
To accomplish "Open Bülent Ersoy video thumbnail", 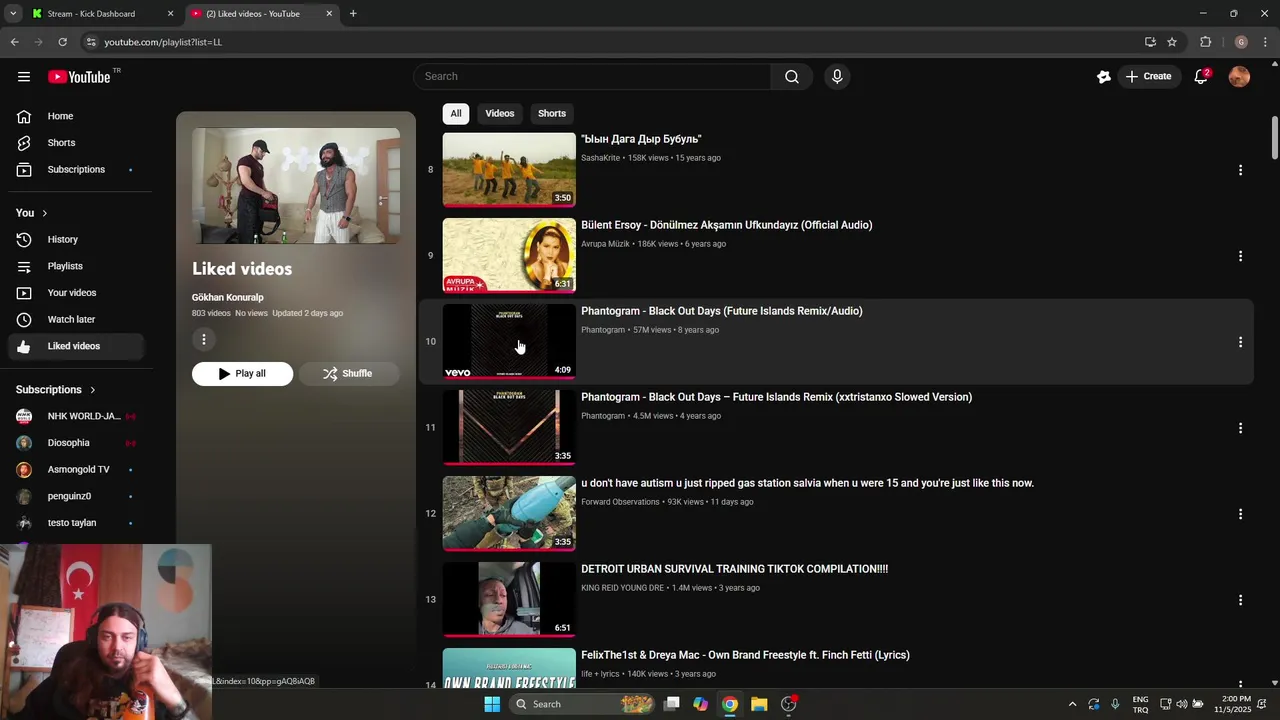I will coord(509,255).
